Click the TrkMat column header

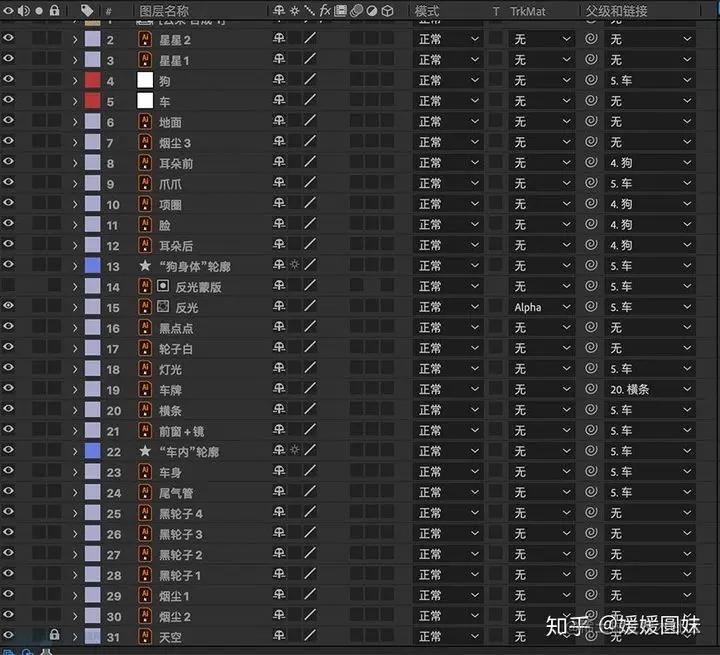(x=528, y=11)
